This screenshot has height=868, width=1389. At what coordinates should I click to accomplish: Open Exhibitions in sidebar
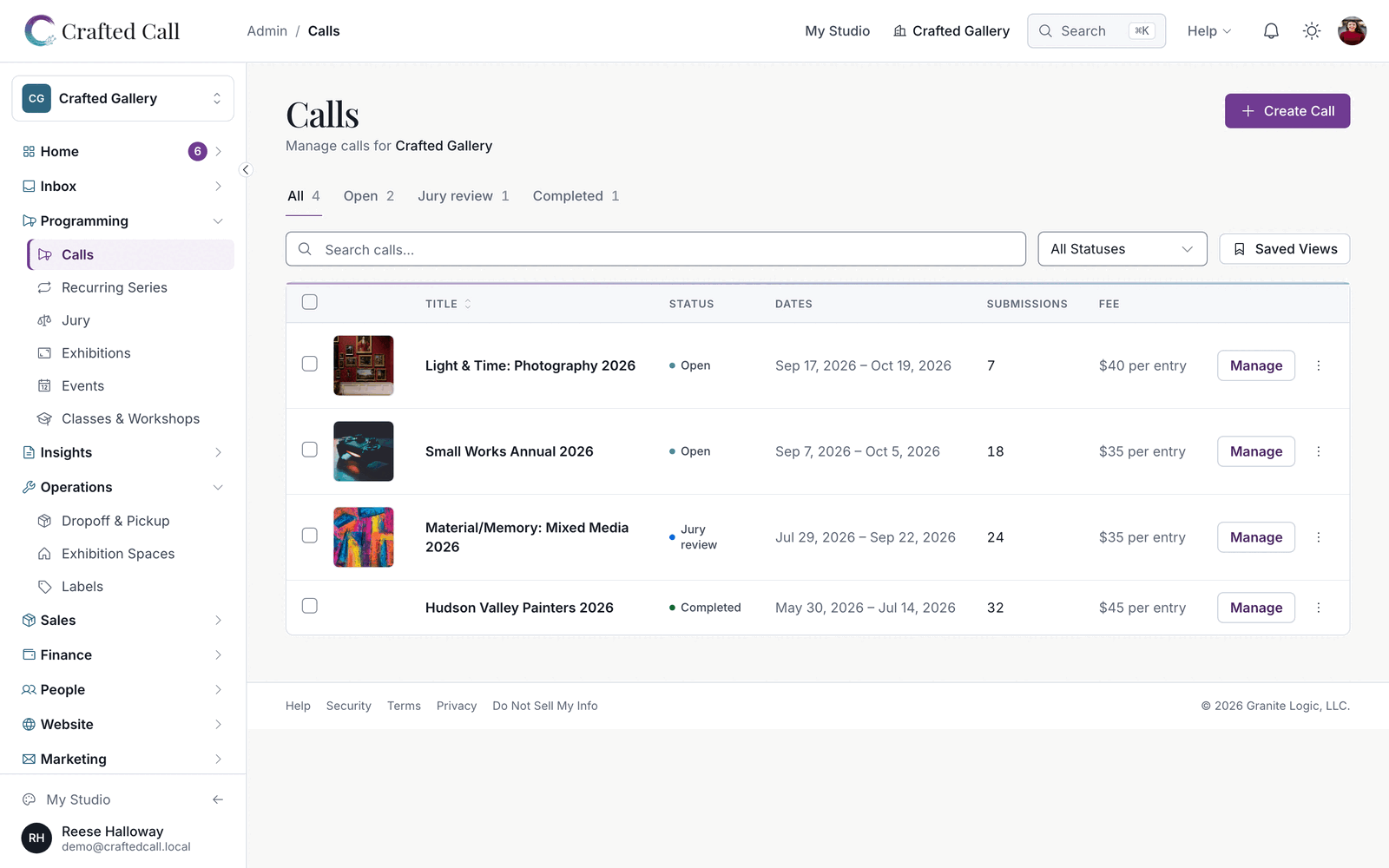click(130, 353)
